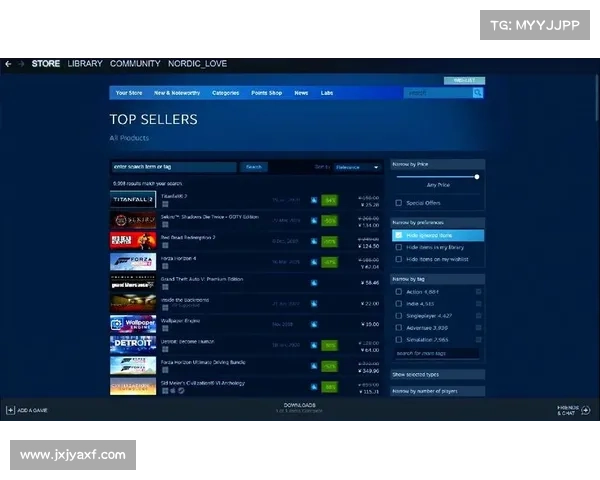Open the Labs tab
The height and width of the screenshot is (480, 600).
coord(327,93)
